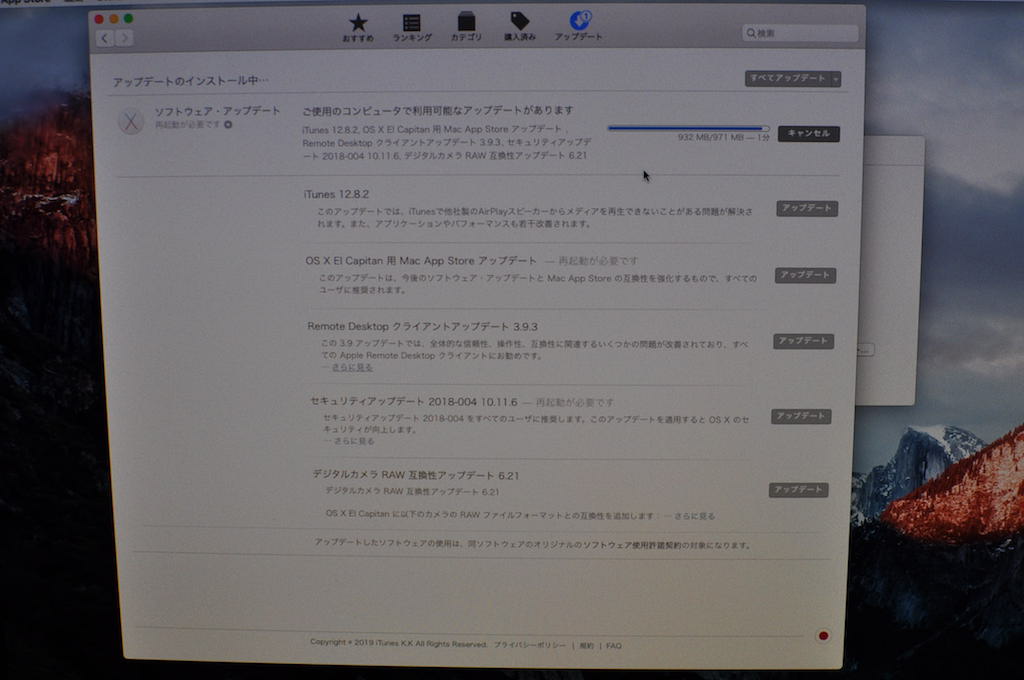Select the セキュリティアップデート 2018-004 10.11.6 title

tap(414, 401)
